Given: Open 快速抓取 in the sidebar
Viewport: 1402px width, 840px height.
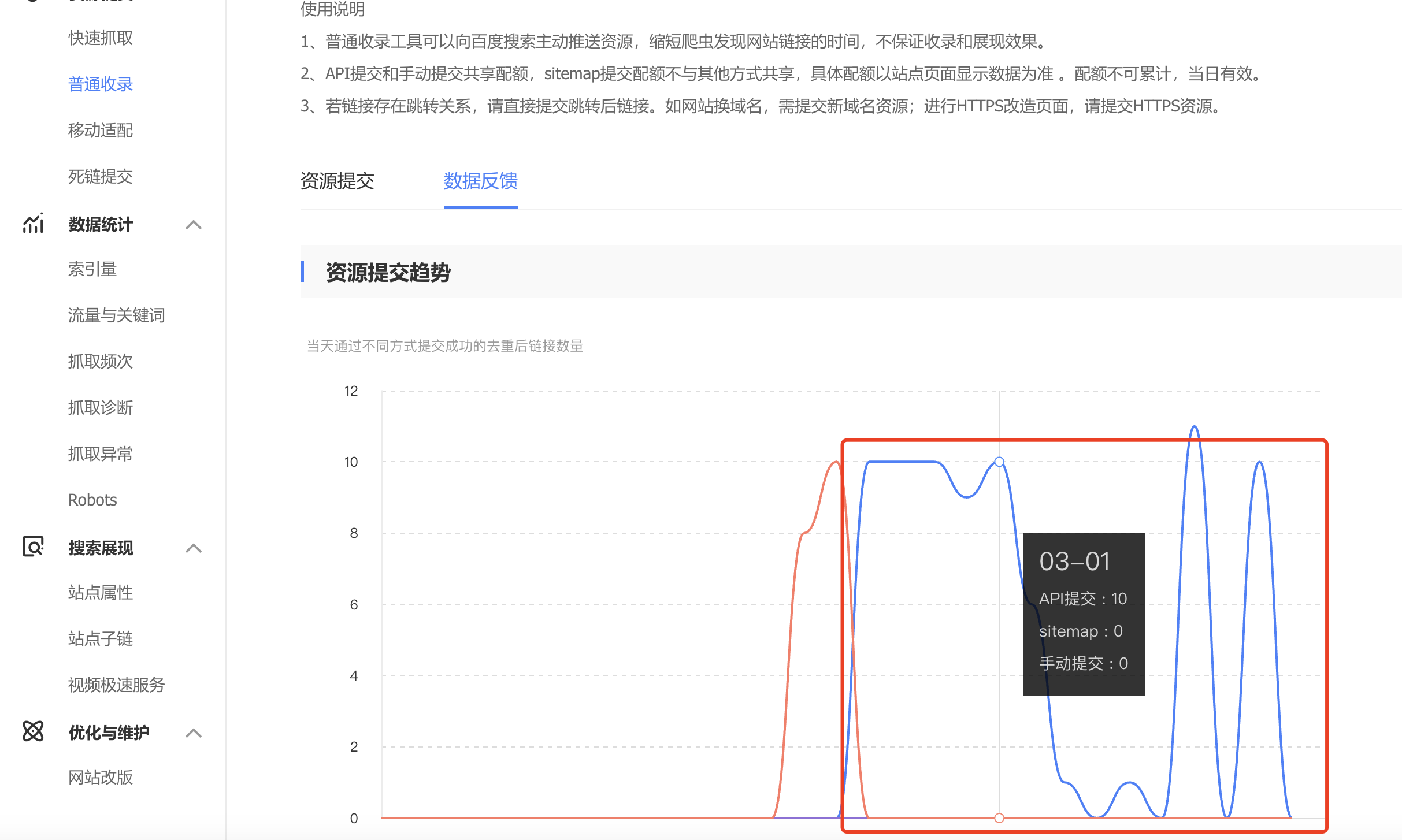Looking at the screenshot, I should tap(101, 38).
